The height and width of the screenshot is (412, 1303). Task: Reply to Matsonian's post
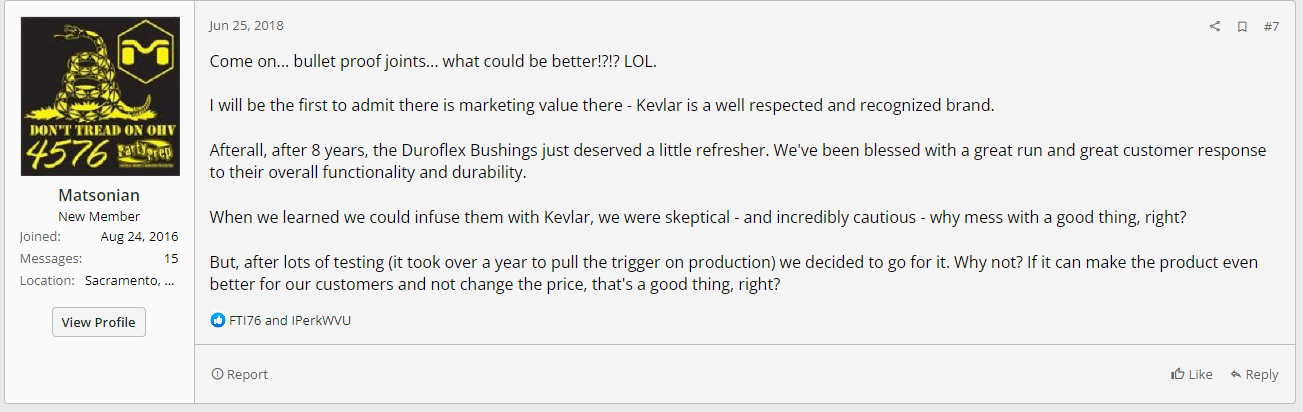pyautogui.click(x=1254, y=374)
